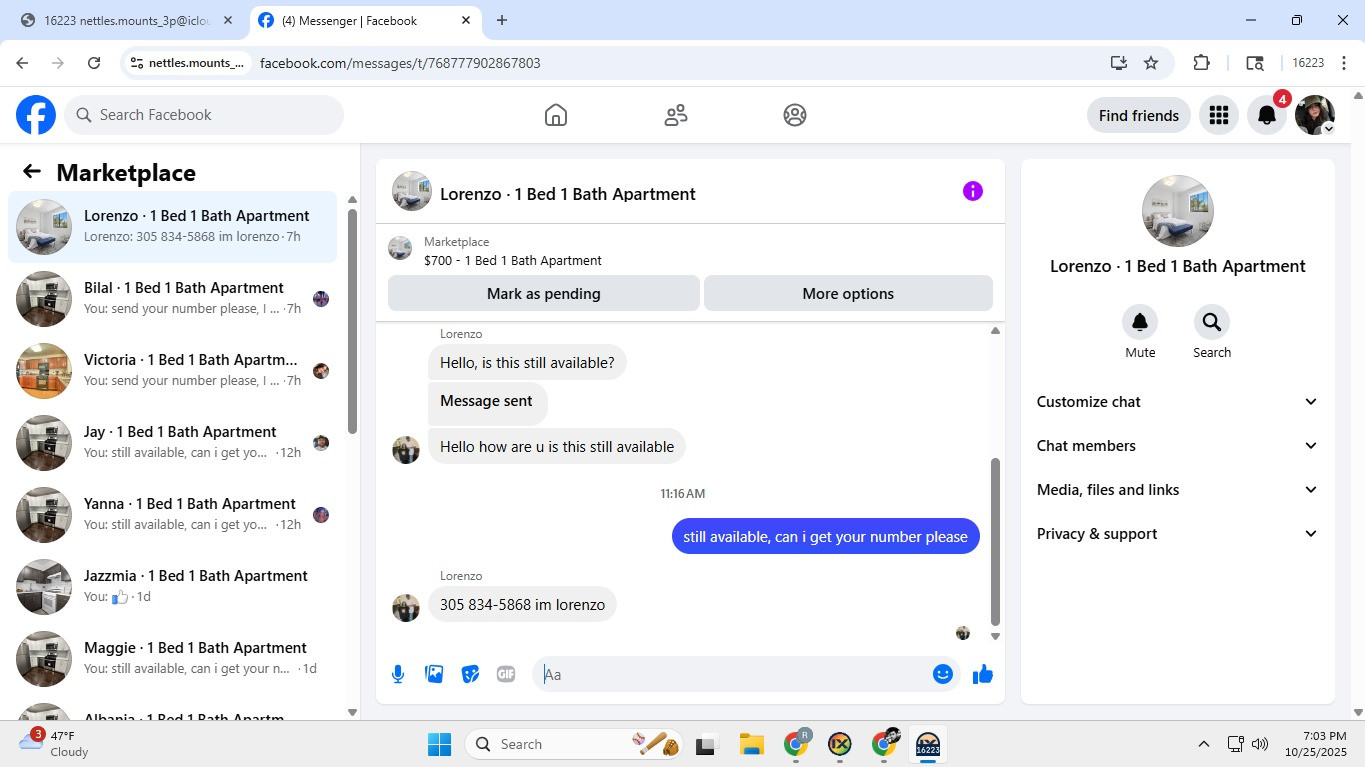This screenshot has height=767, width=1365.
Task: Choose a sticker icon
Action: [470, 674]
